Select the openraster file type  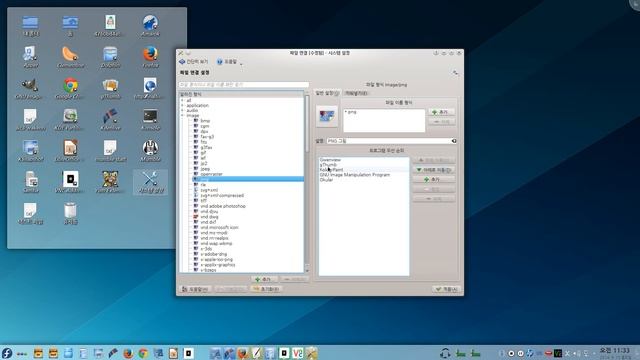211,174
